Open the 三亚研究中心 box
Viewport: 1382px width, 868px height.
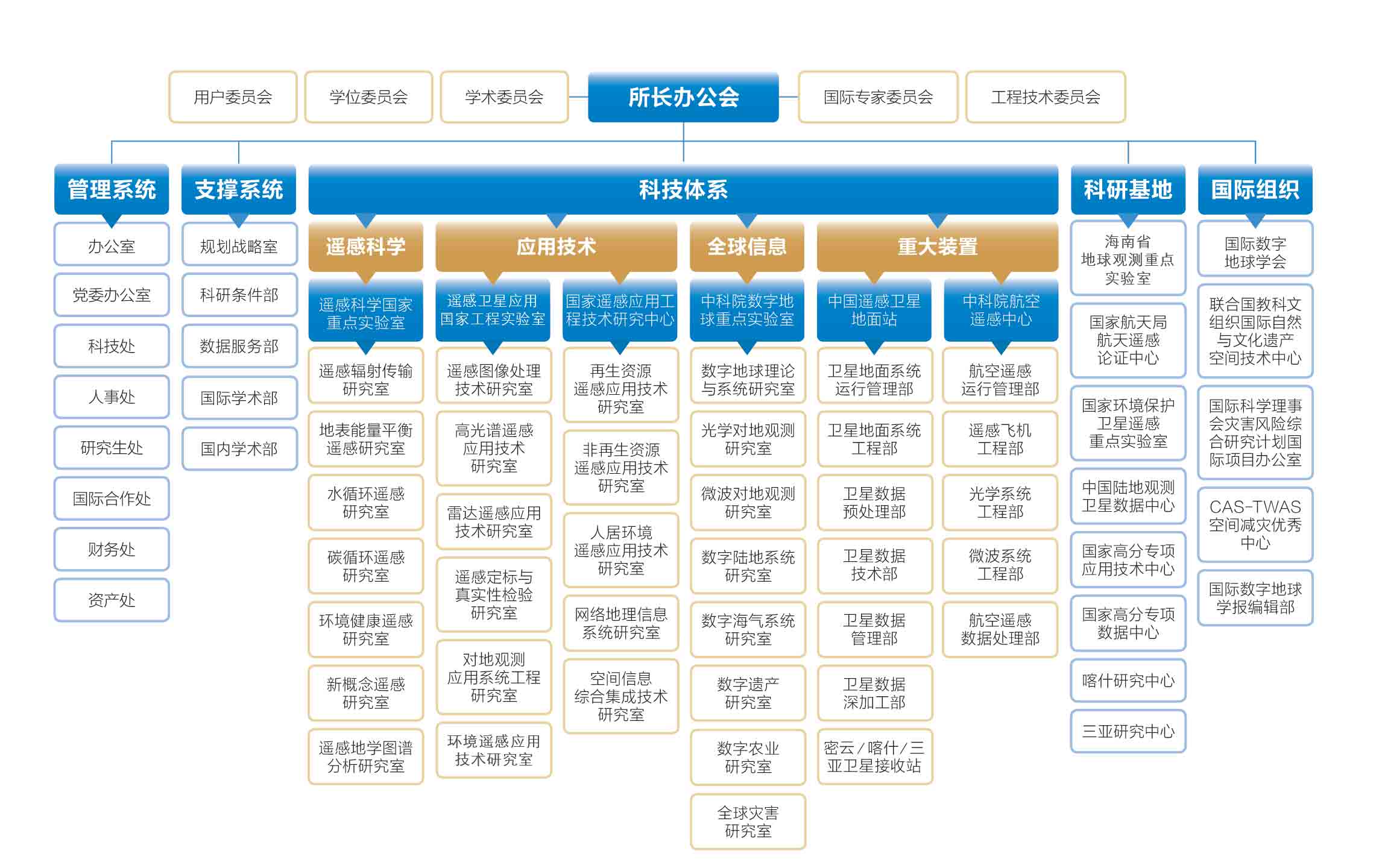(x=1128, y=731)
